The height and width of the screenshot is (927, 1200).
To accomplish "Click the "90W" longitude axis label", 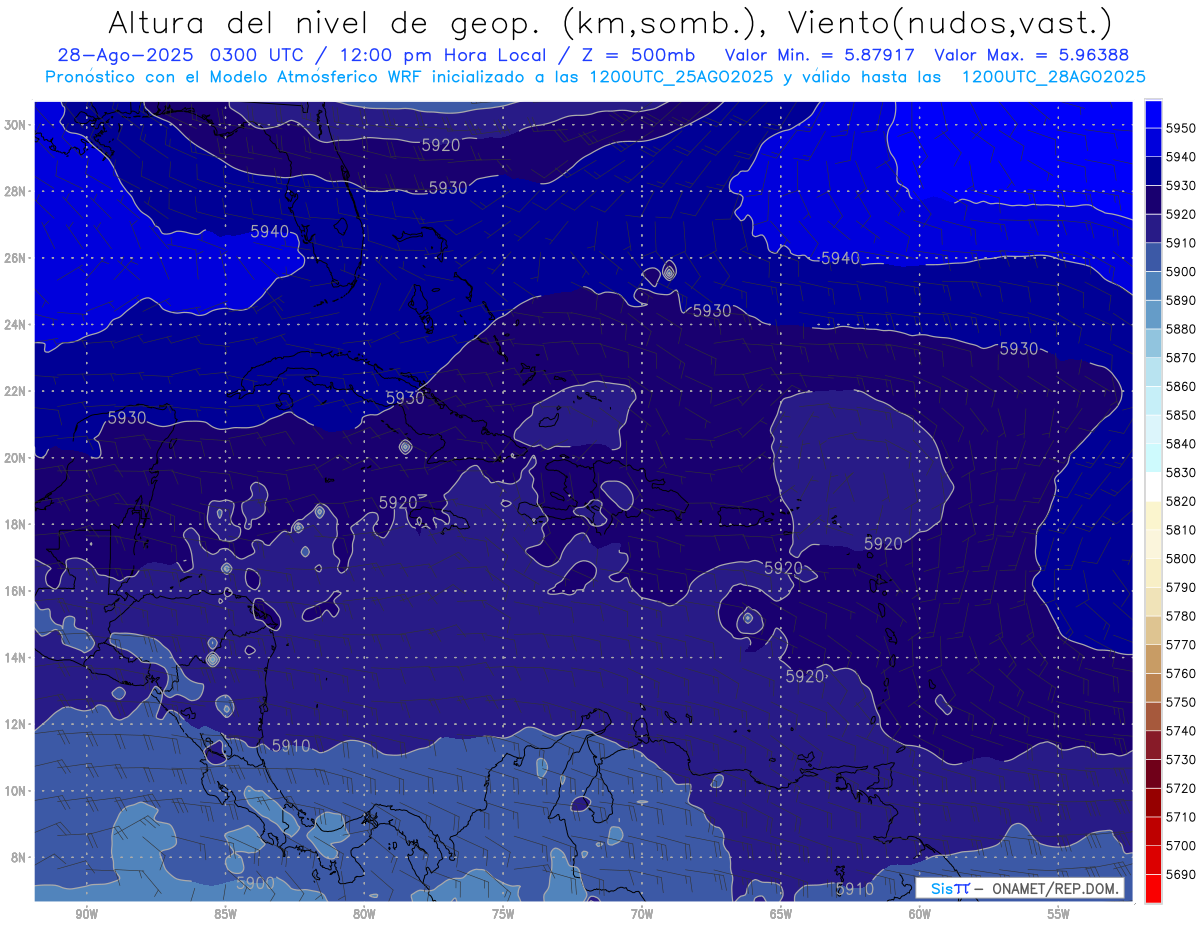I will point(86,915).
